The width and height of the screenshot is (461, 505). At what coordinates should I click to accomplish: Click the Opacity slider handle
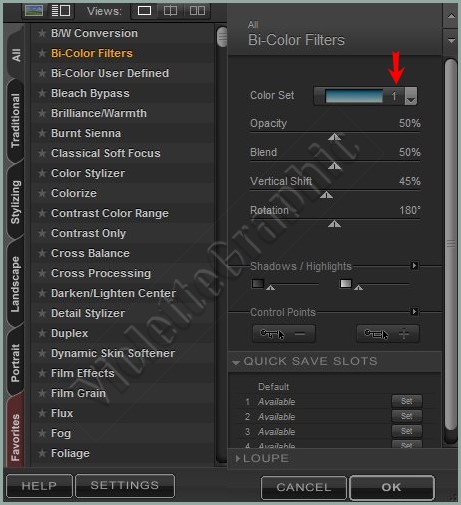pyautogui.click(x=334, y=137)
